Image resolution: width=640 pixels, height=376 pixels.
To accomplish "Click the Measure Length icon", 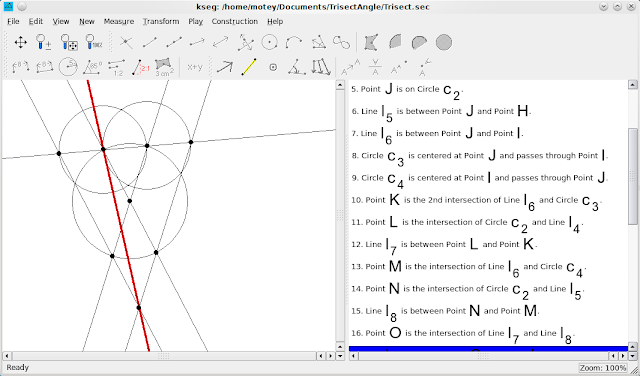I will coord(44,67).
